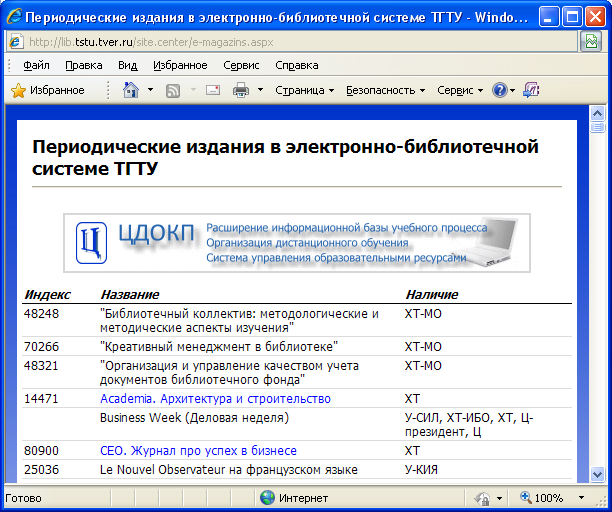Close the Internet Explorer window

(595, 17)
